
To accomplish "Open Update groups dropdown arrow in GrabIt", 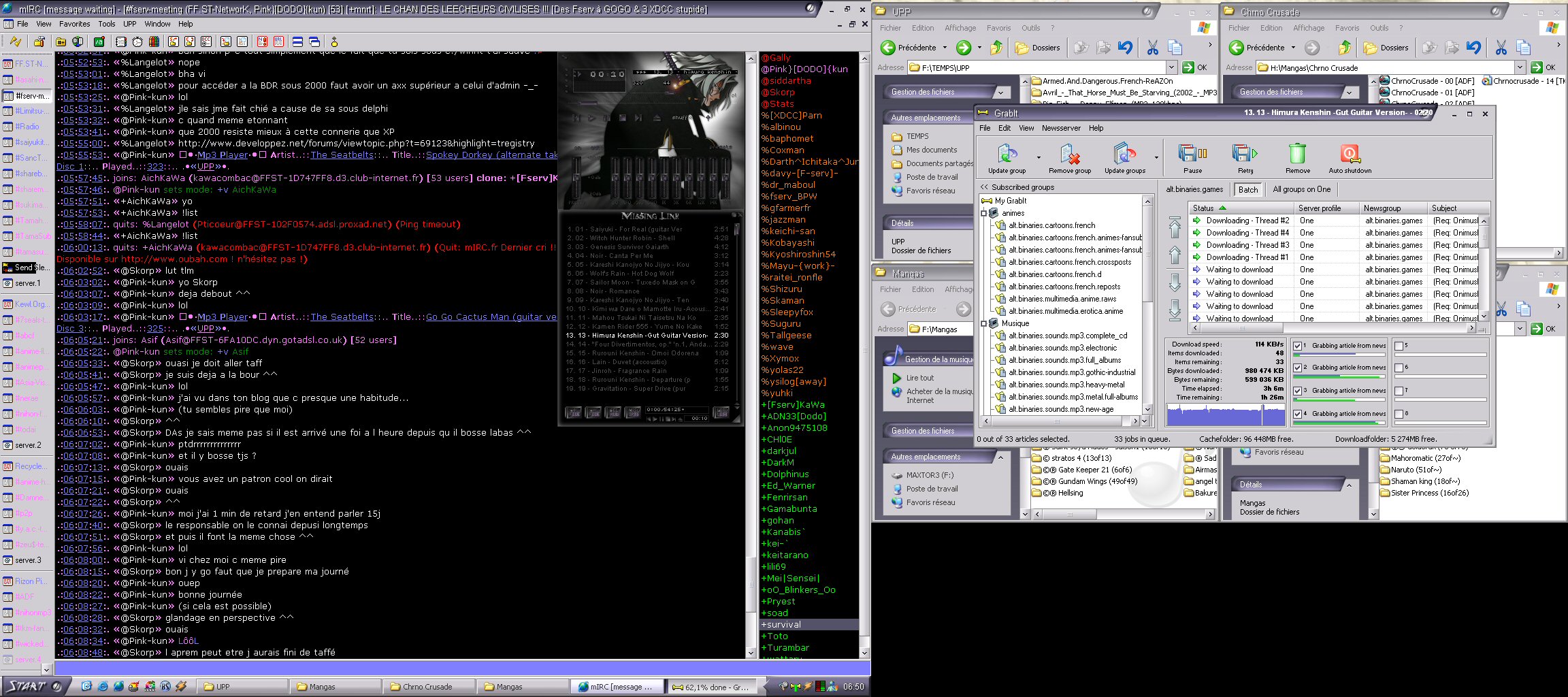I will [x=1156, y=157].
